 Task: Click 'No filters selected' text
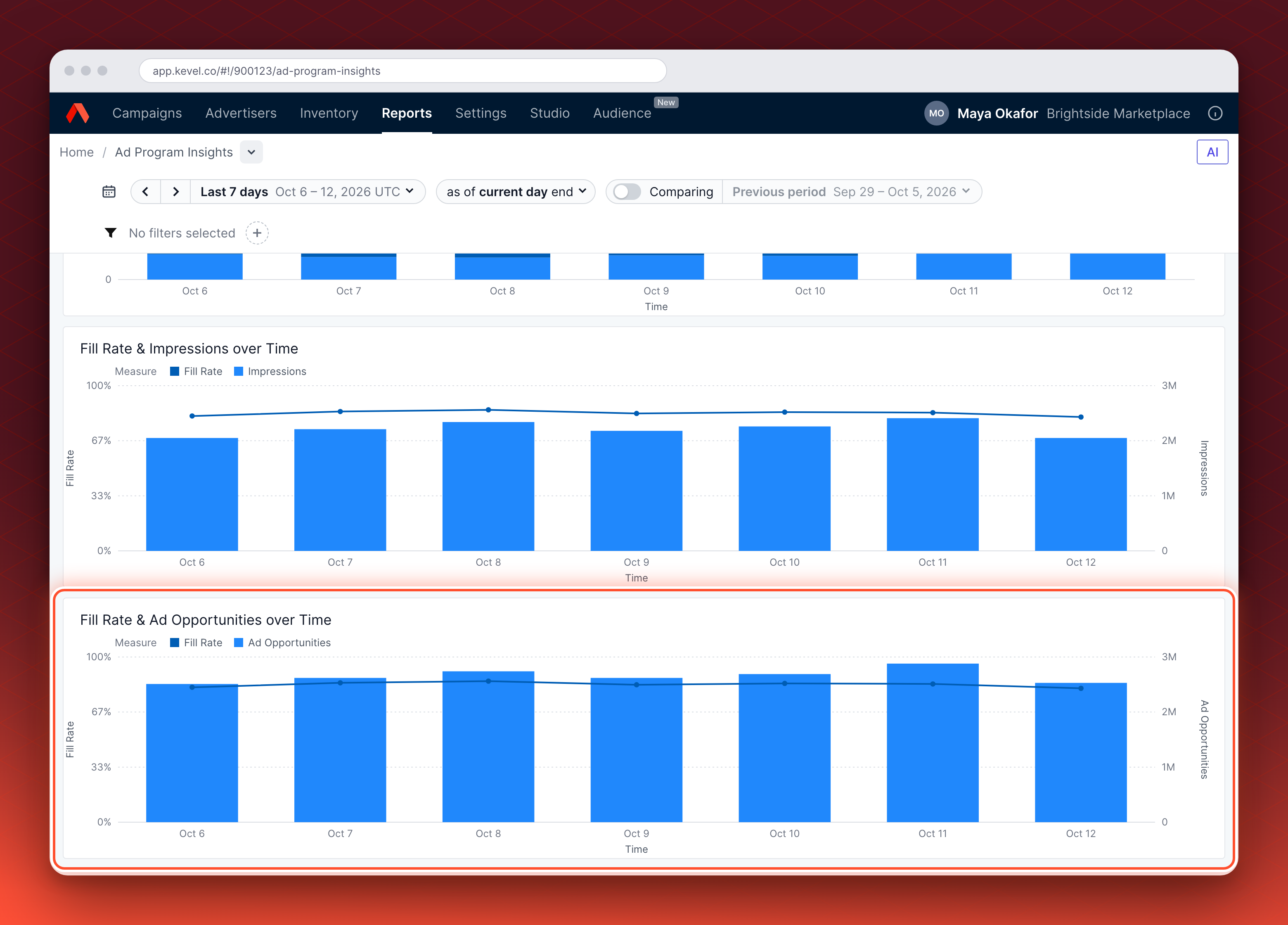(182, 233)
